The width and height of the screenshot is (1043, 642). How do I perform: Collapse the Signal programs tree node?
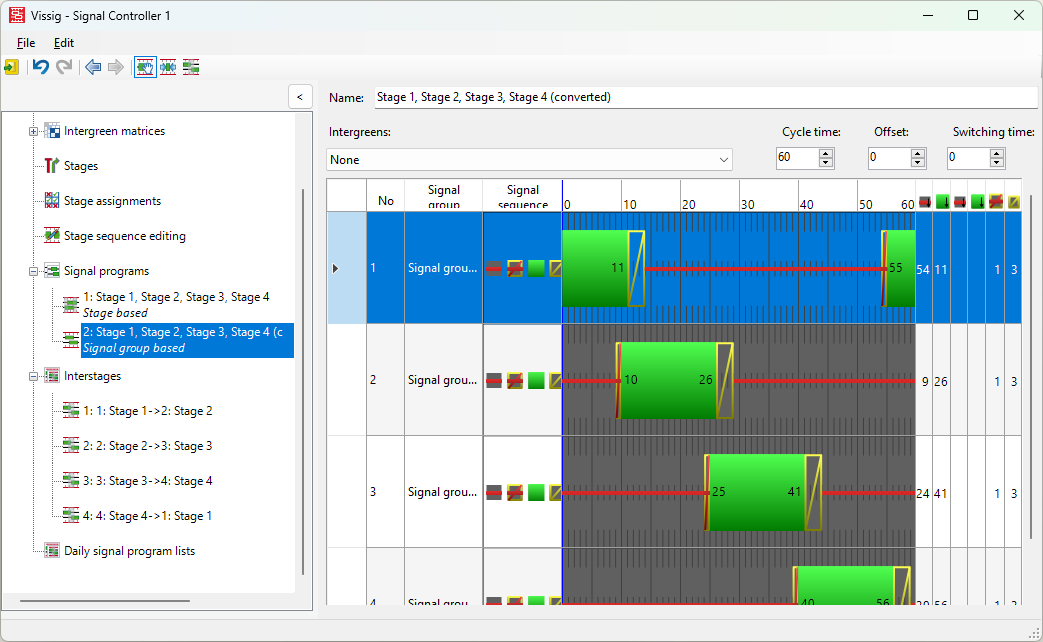[x=34, y=271]
